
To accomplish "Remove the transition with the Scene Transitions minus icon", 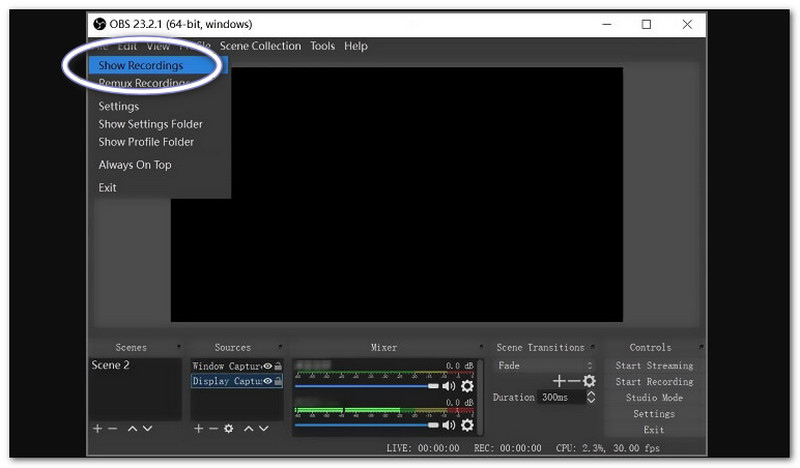I will click(x=574, y=381).
